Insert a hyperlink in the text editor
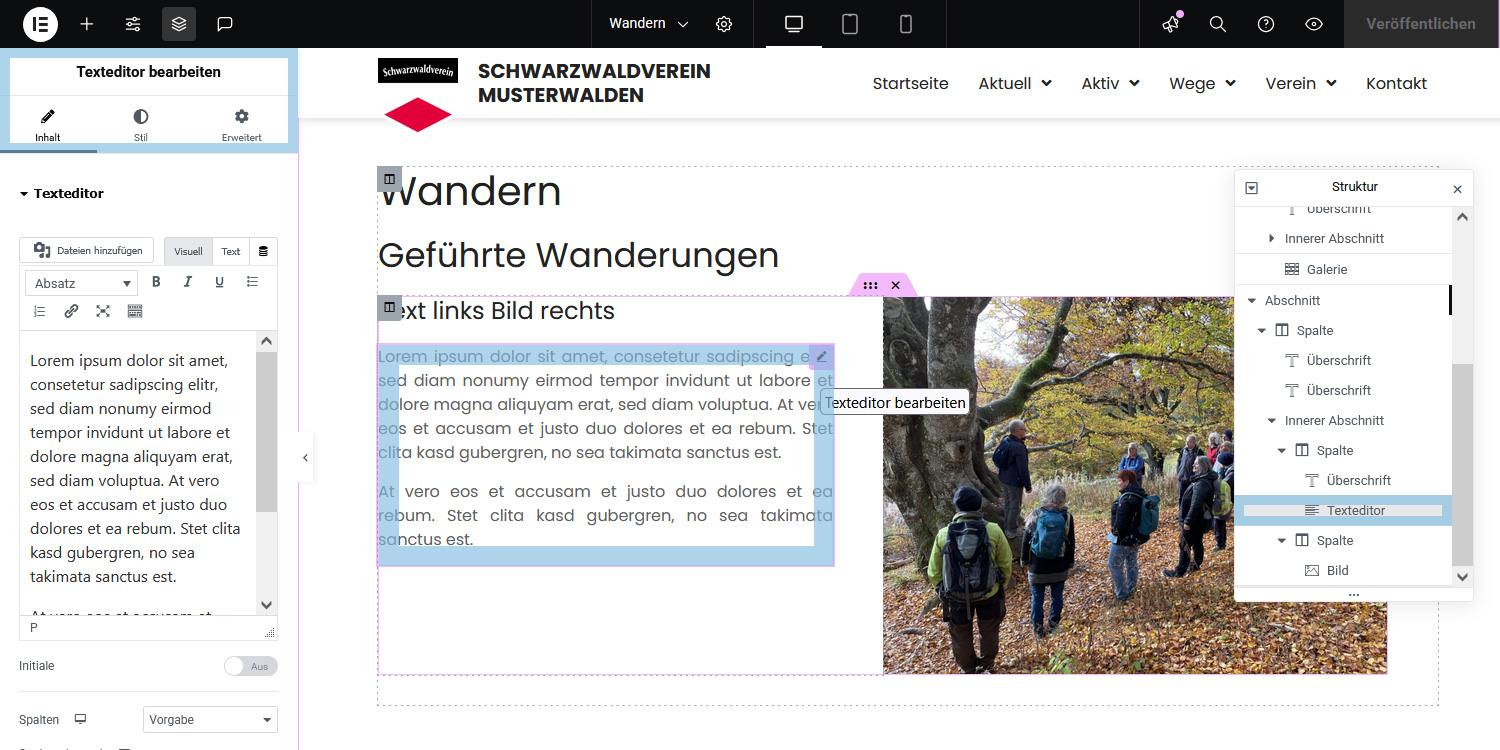Screen dimensions: 1500x750 [x=71, y=311]
